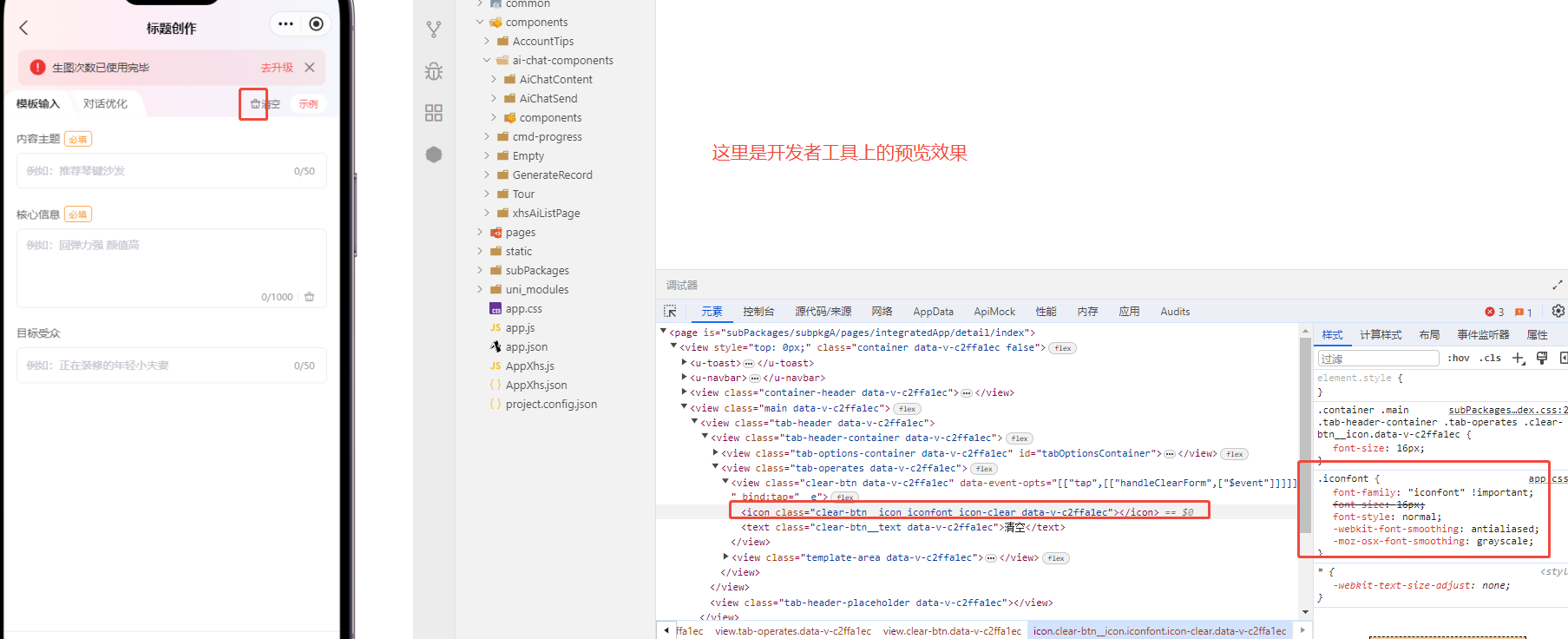Tap the red alert icon in the banner
1568x639 pixels.
[x=37, y=68]
